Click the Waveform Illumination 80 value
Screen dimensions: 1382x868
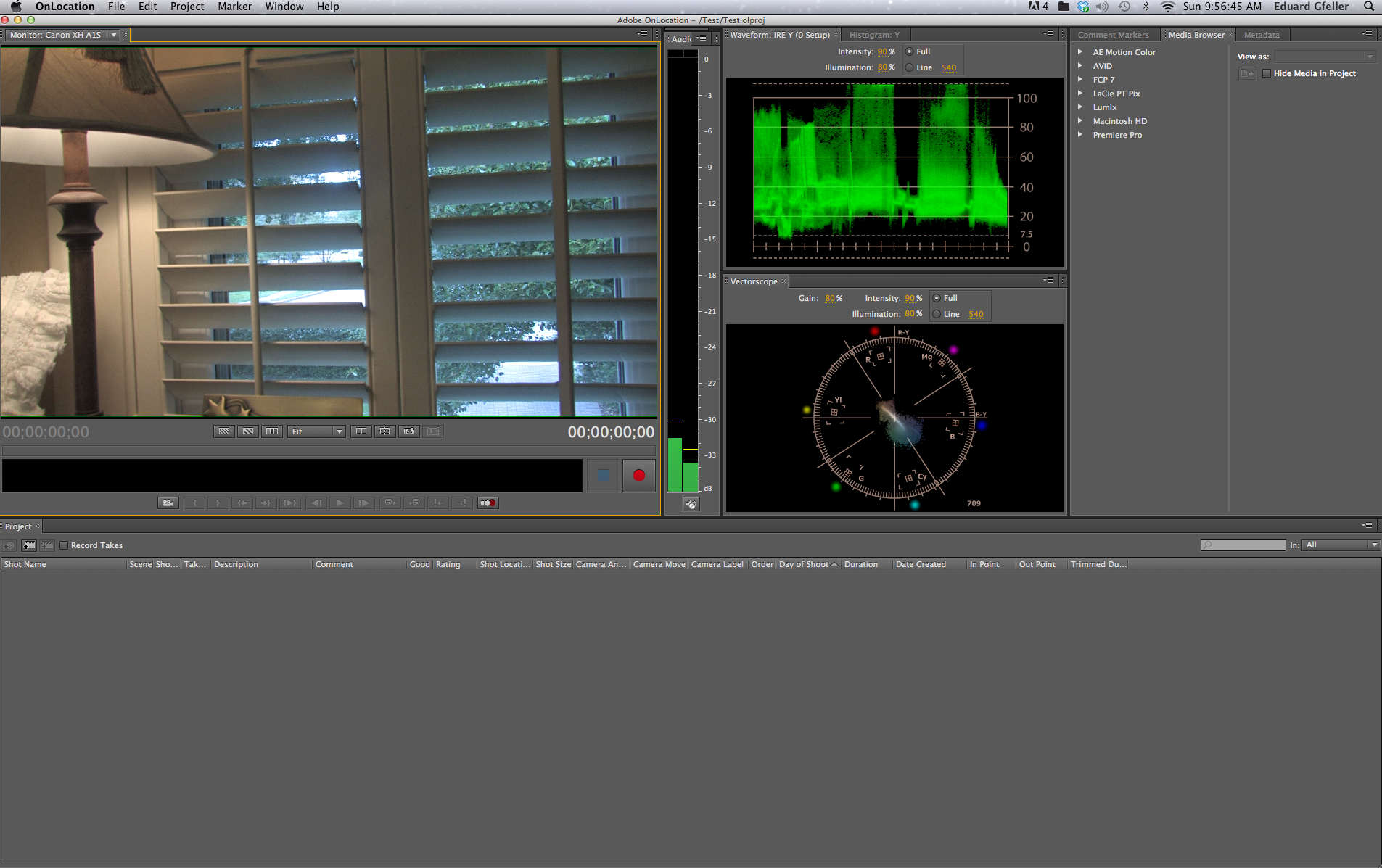click(x=882, y=67)
